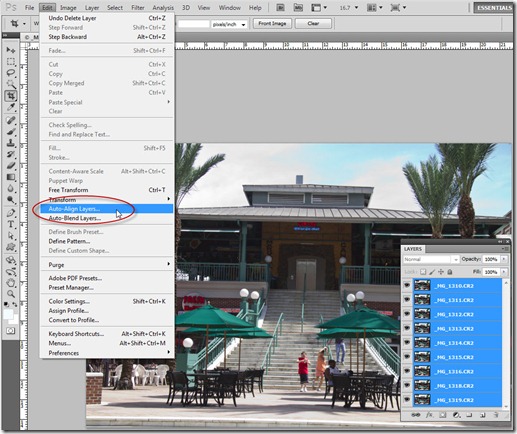Launch Bridge from the application bar
The height and width of the screenshot is (434, 517).
click(280, 7)
